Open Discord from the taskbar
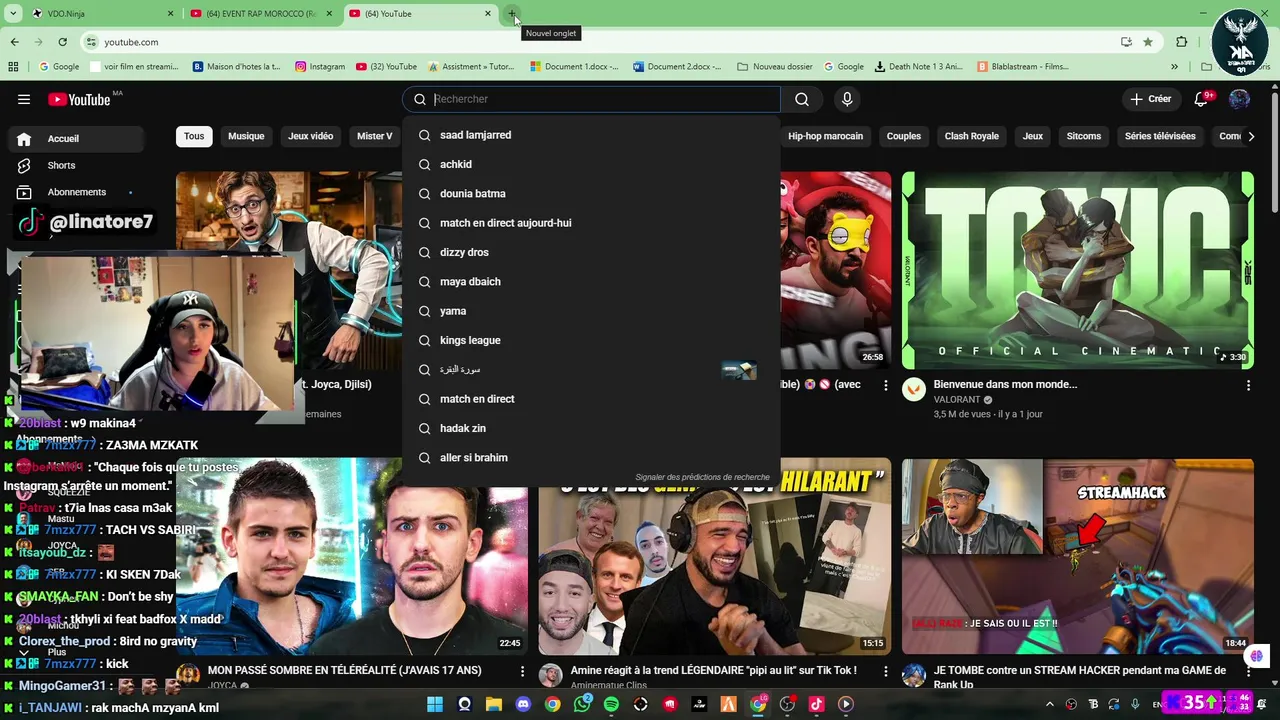 tap(523, 704)
